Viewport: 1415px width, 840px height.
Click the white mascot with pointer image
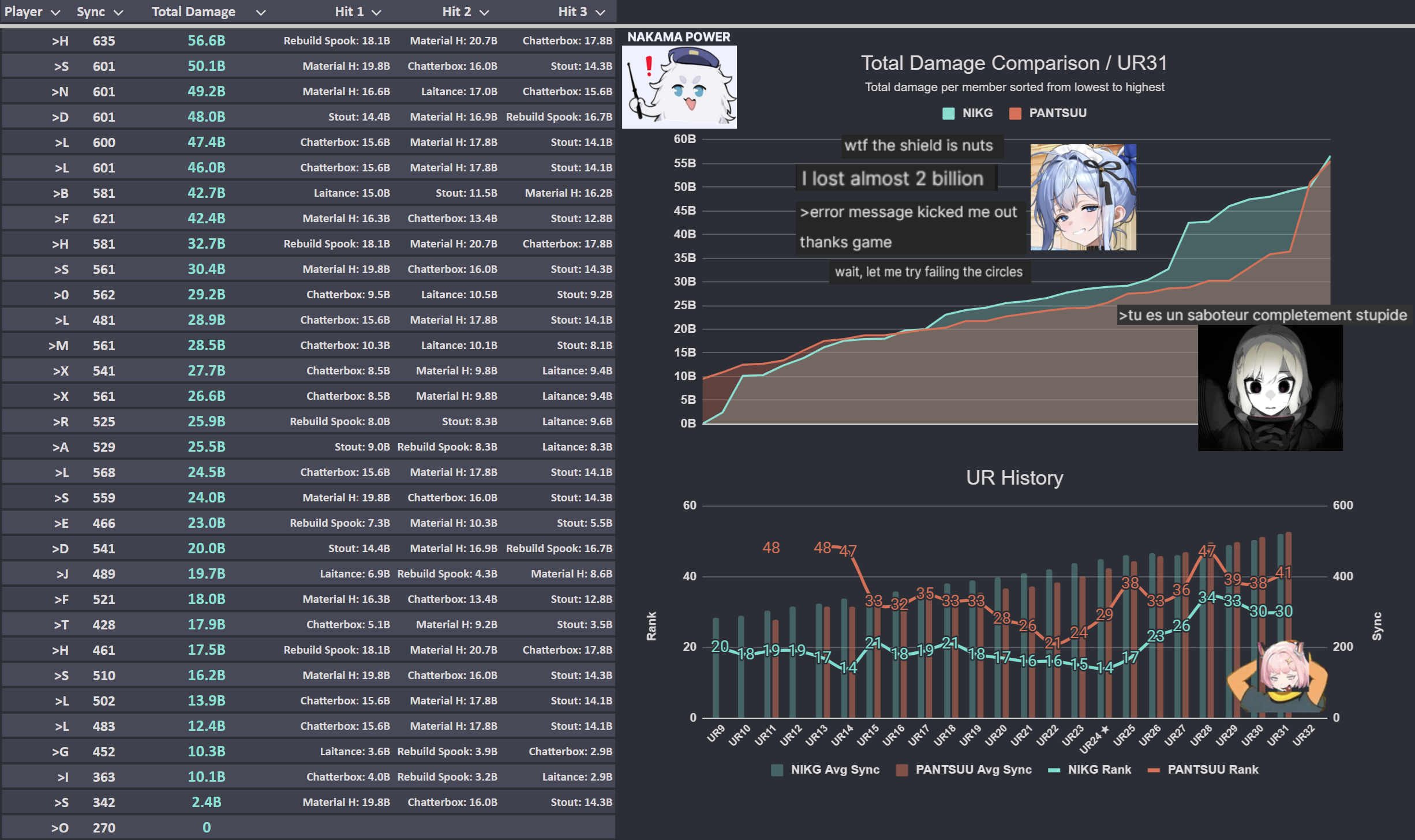click(679, 87)
